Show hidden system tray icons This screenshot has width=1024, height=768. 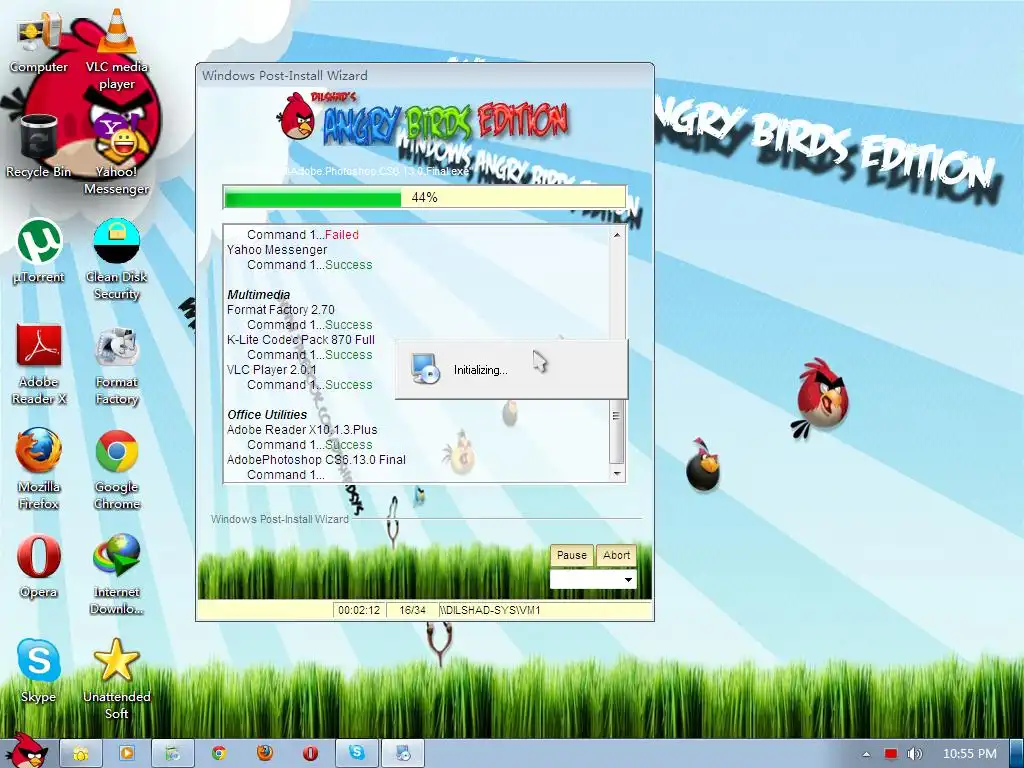click(866, 754)
